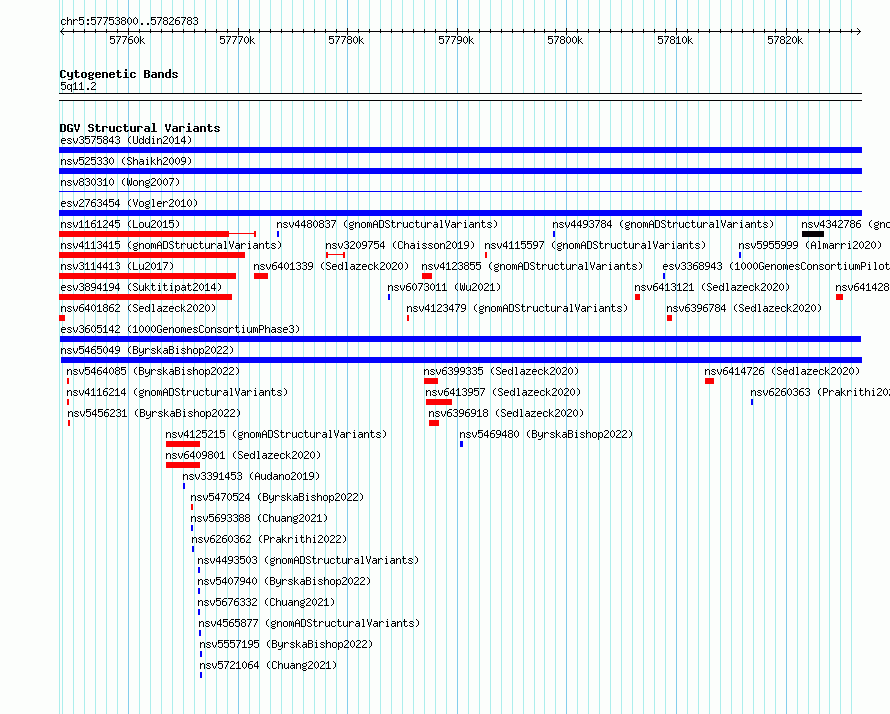890x714 pixels.
Task: Open nsv3114413 (Lu2017) variant label
Action: click(117, 266)
